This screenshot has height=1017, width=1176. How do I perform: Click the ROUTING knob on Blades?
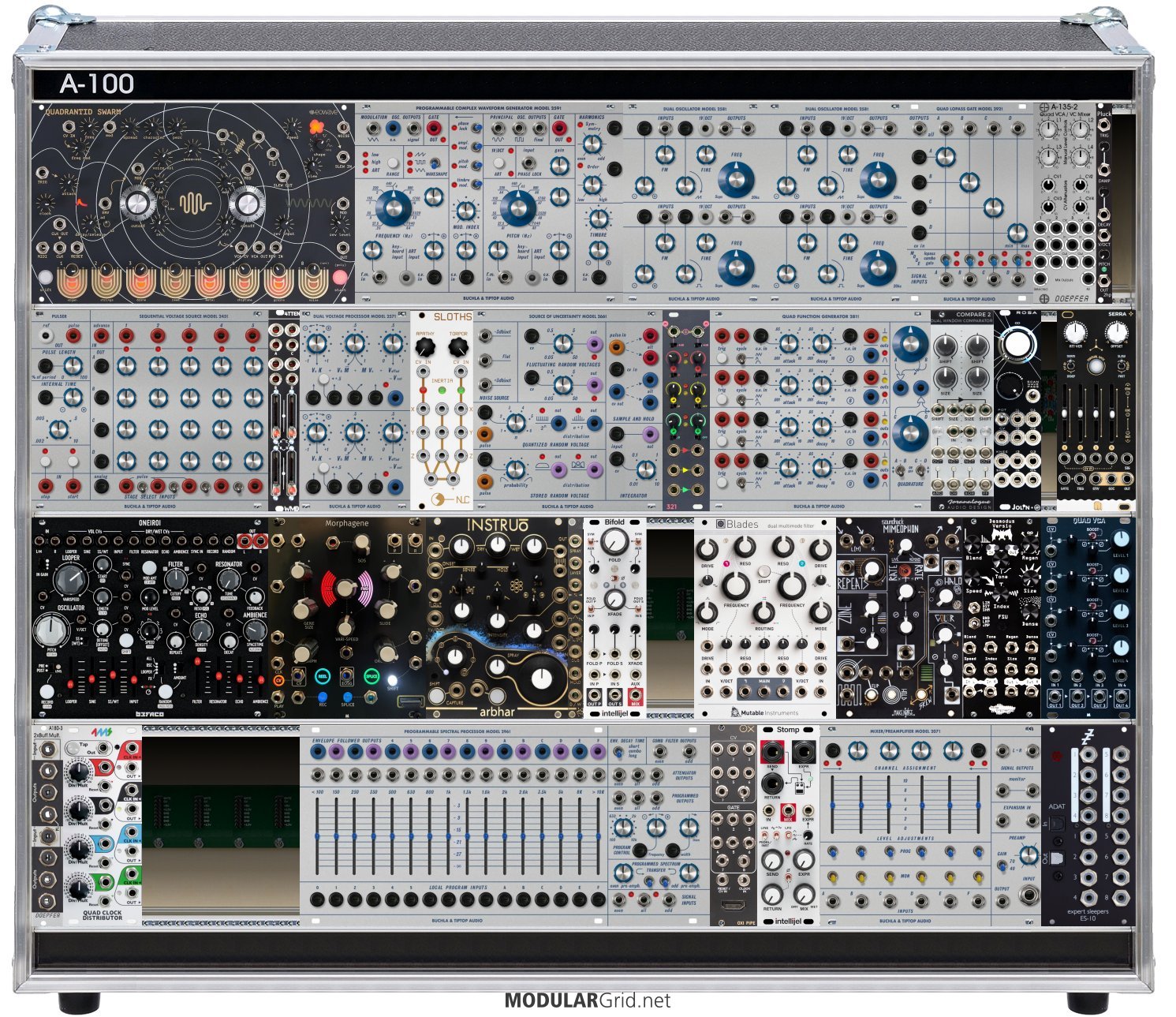coord(763,614)
